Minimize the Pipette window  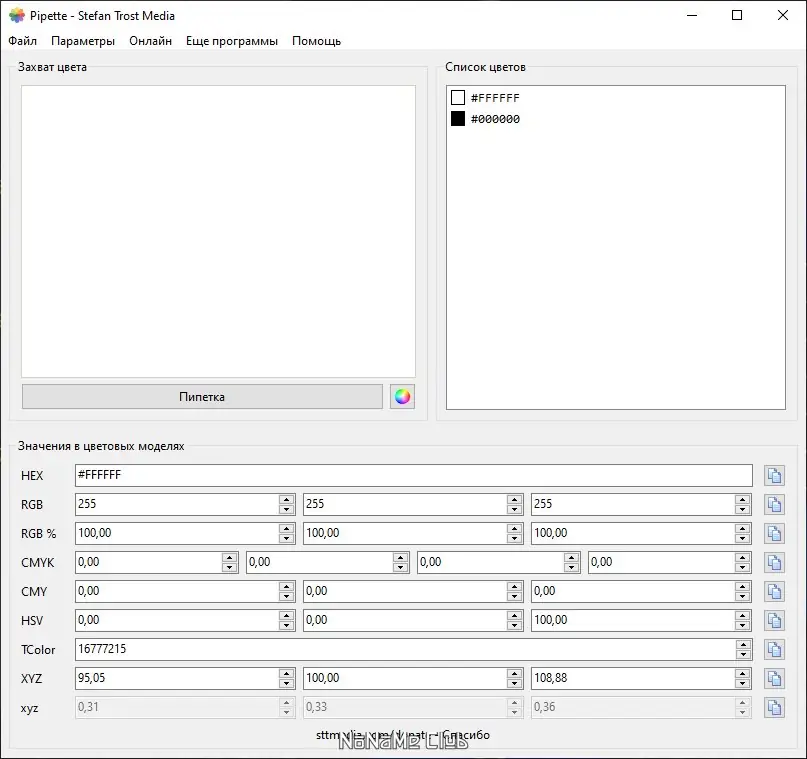click(692, 15)
